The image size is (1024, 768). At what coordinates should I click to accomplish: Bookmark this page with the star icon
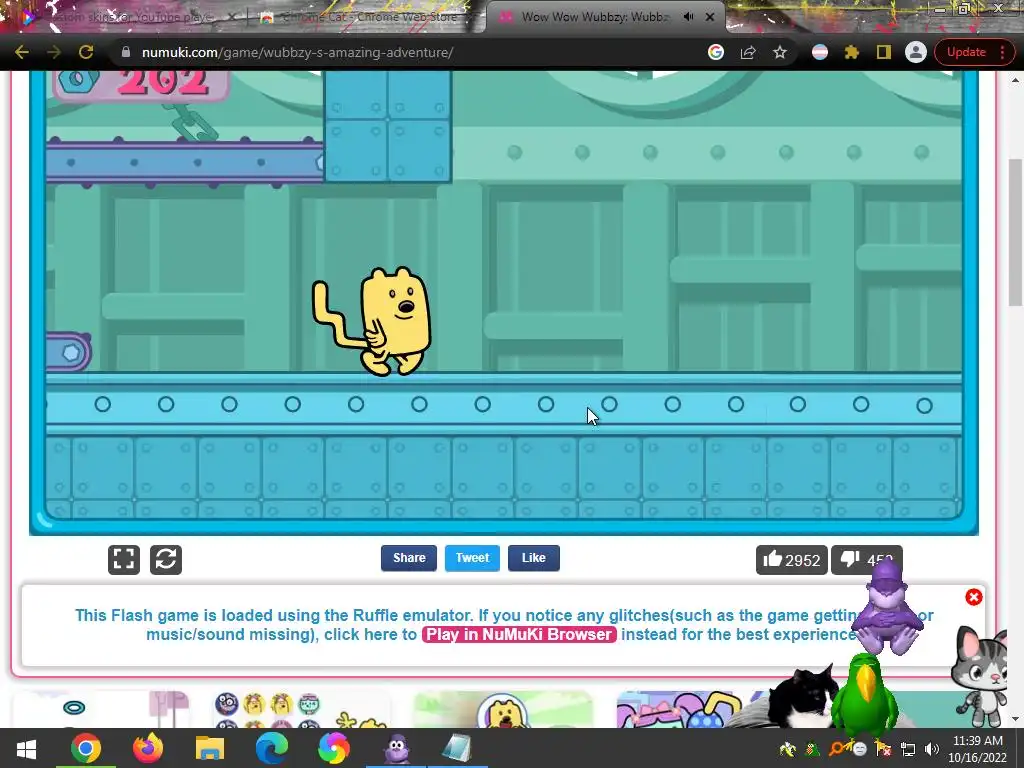[780, 52]
